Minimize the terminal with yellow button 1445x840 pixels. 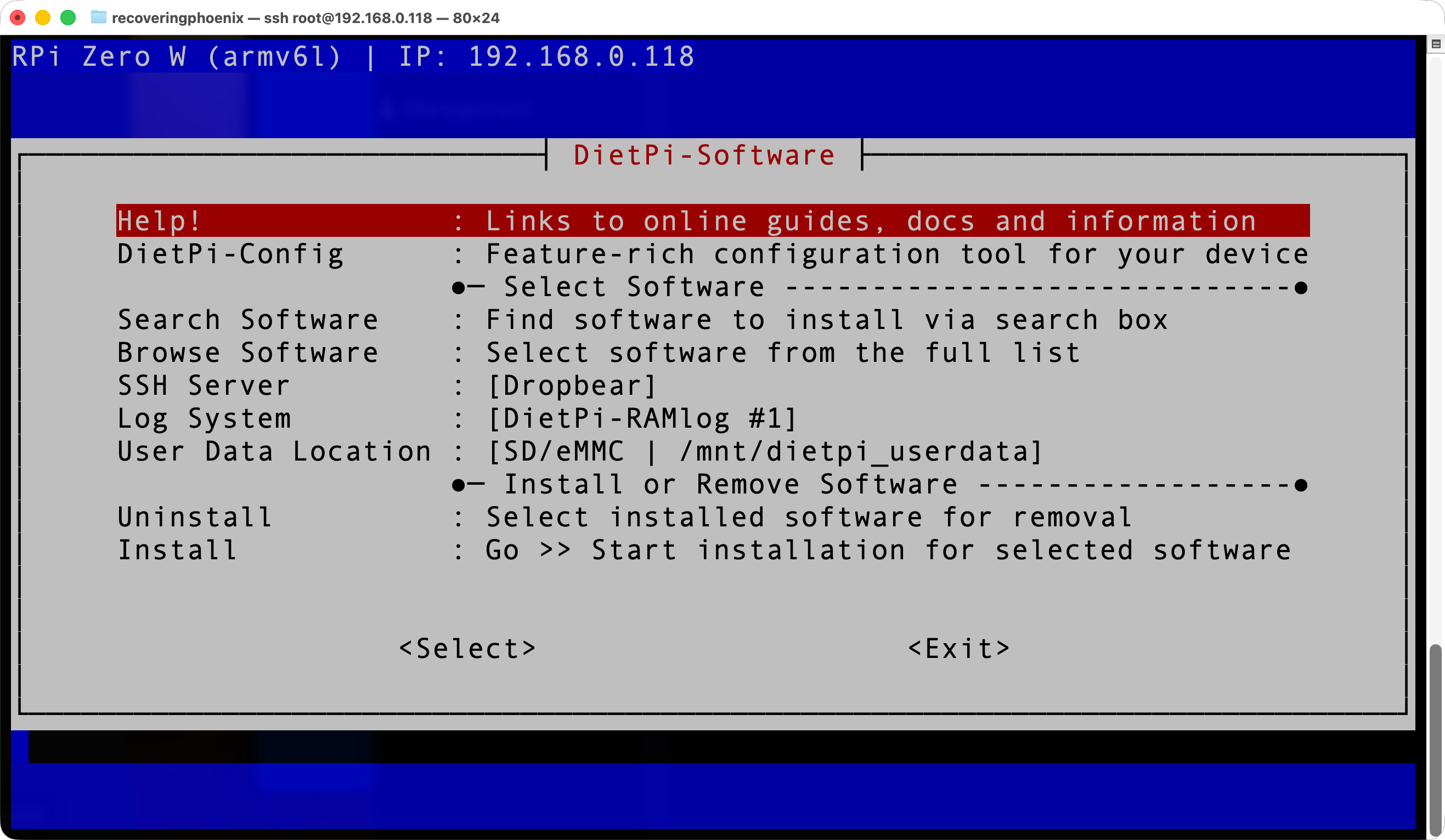[x=43, y=18]
